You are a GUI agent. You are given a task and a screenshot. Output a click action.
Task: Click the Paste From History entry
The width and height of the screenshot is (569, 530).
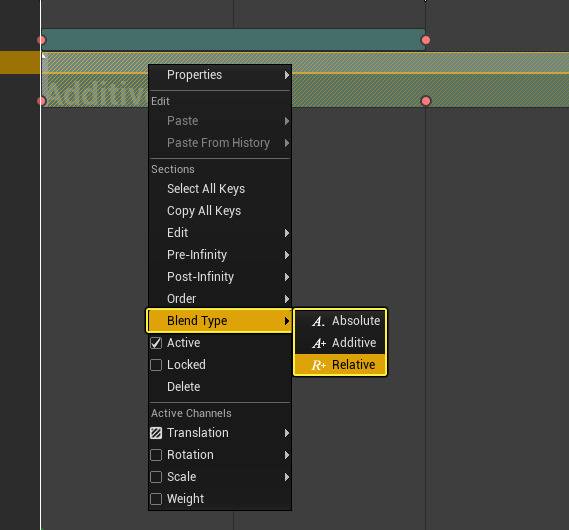[x=220, y=143]
